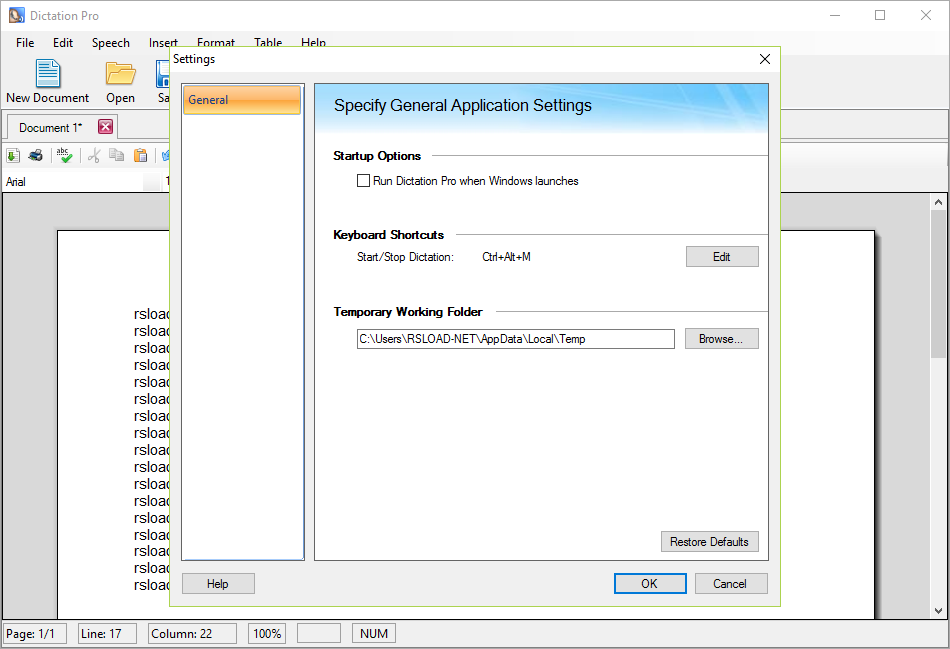Image resolution: width=950 pixels, height=649 pixels.
Task: Click the Column: 22 status entry
Action: pos(192,634)
